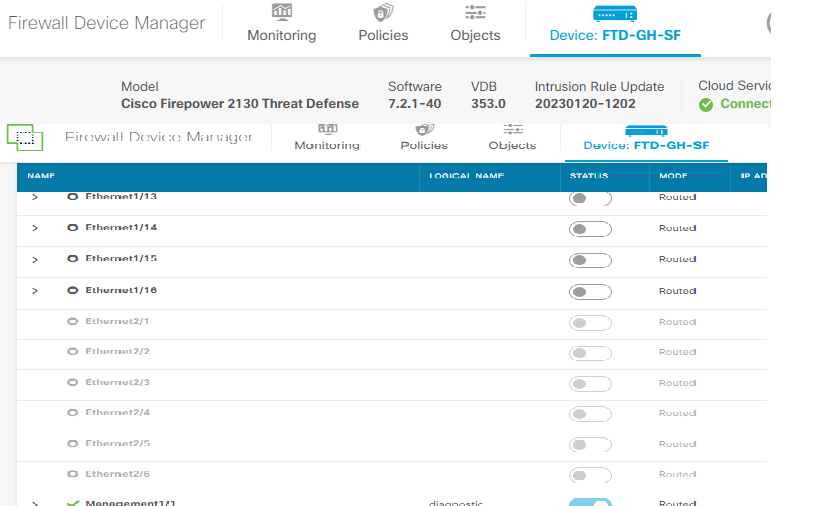The height and width of the screenshot is (506, 819).
Task: Select the Ethernet1/16 interface name
Action: click(121, 290)
